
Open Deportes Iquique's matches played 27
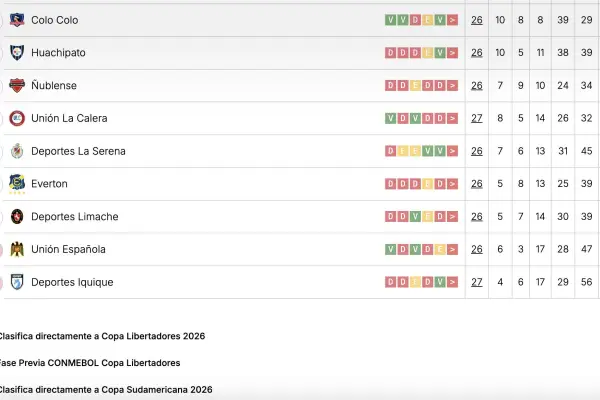[477, 282]
